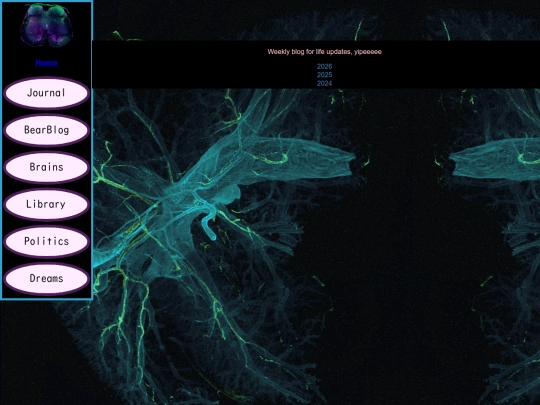
Task: Visit the Brains page
Action: pos(46,167)
